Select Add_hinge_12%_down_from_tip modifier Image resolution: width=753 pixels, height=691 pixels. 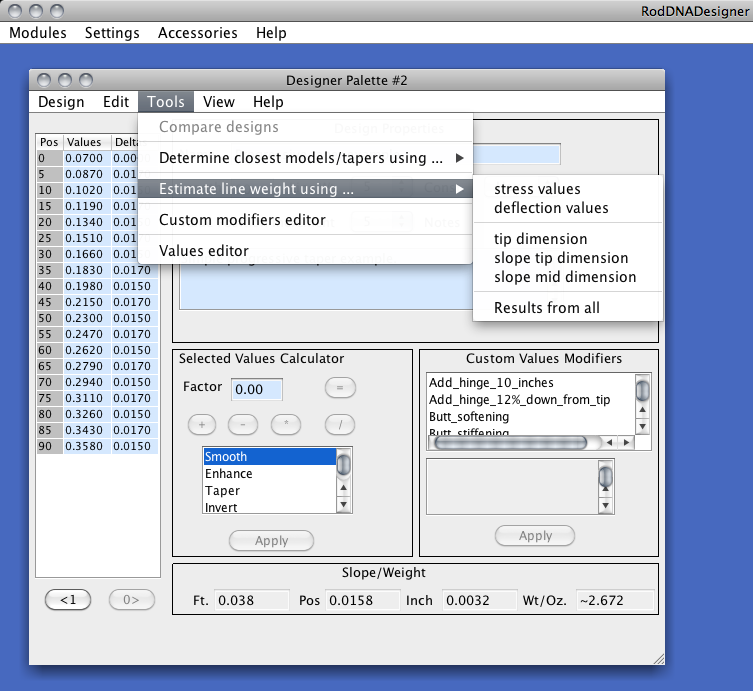pos(519,400)
